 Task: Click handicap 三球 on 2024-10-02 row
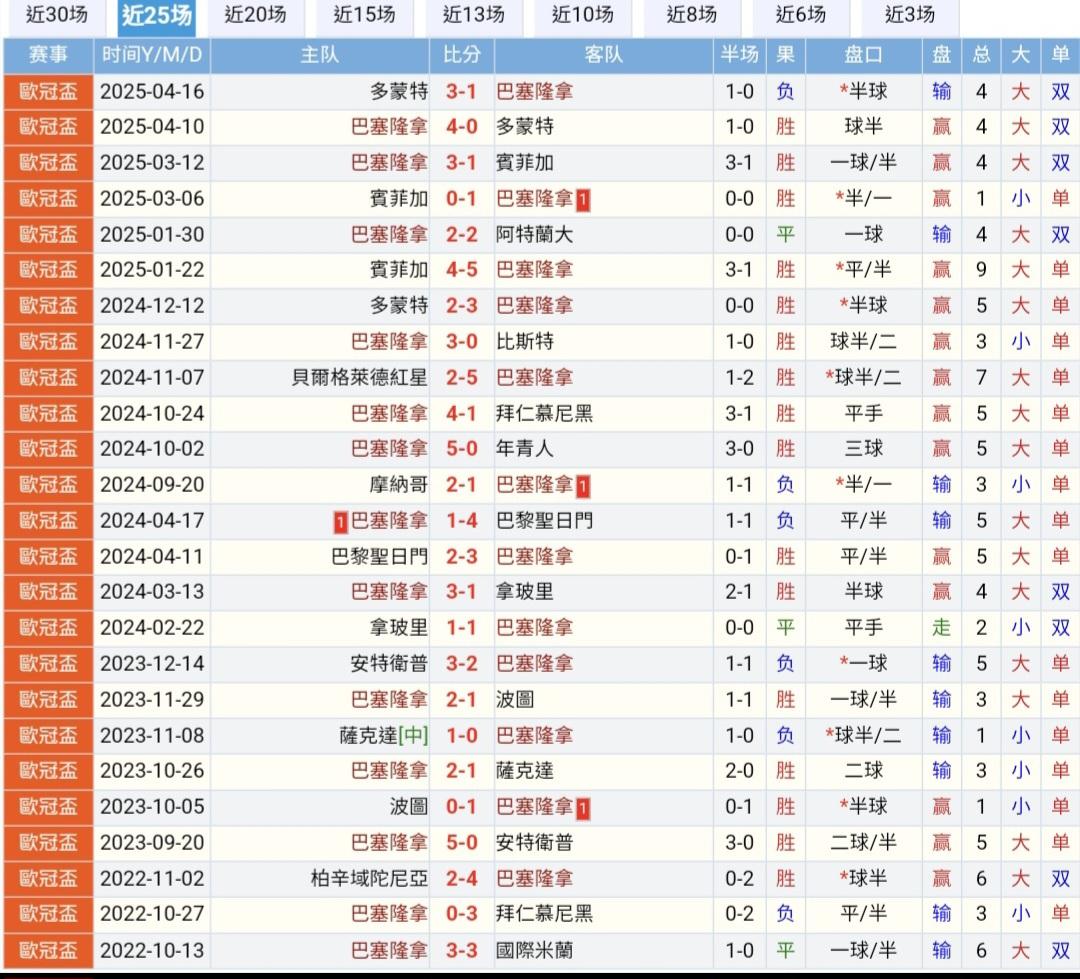coord(864,449)
